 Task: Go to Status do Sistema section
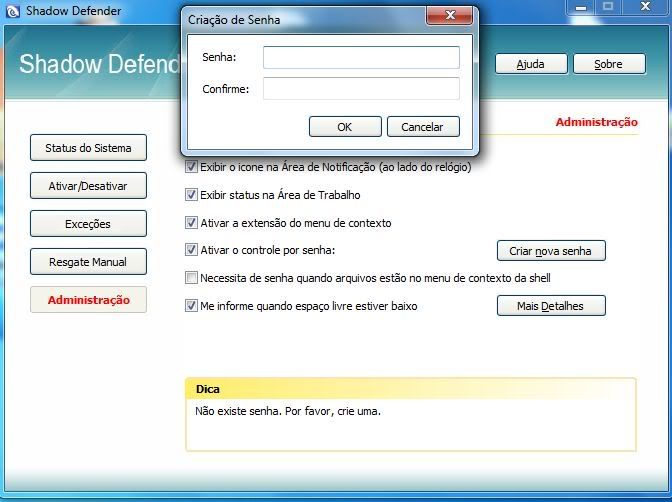(88, 148)
